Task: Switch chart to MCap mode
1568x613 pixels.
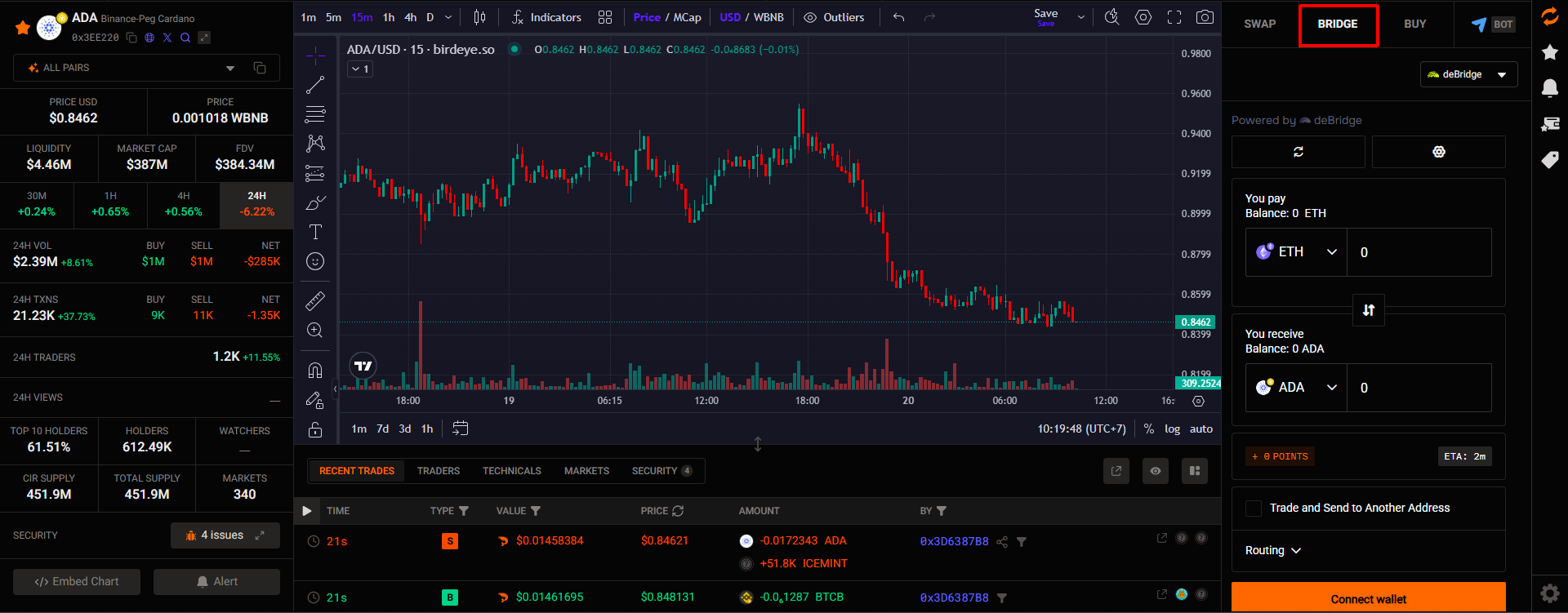Action: coord(687,17)
